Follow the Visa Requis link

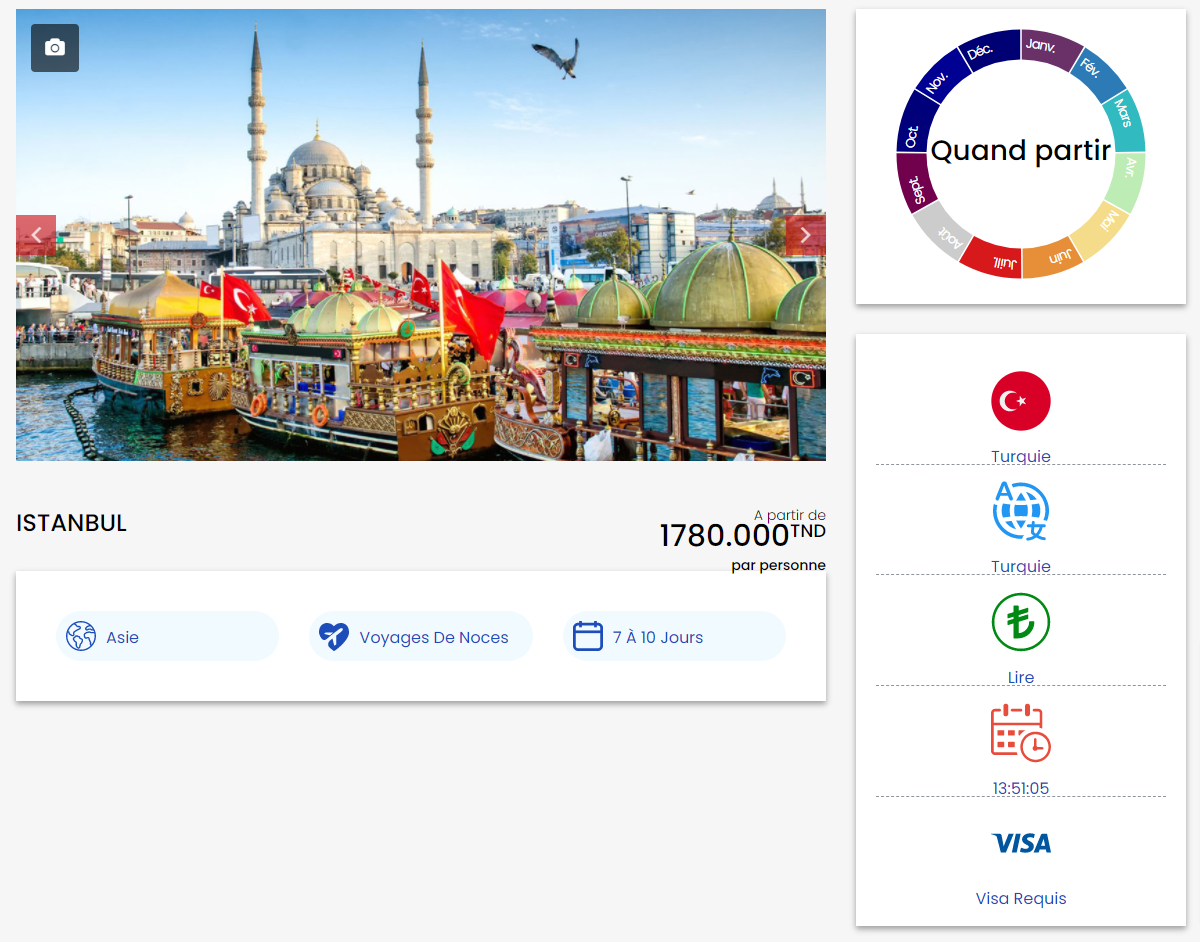pos(1021,898)
